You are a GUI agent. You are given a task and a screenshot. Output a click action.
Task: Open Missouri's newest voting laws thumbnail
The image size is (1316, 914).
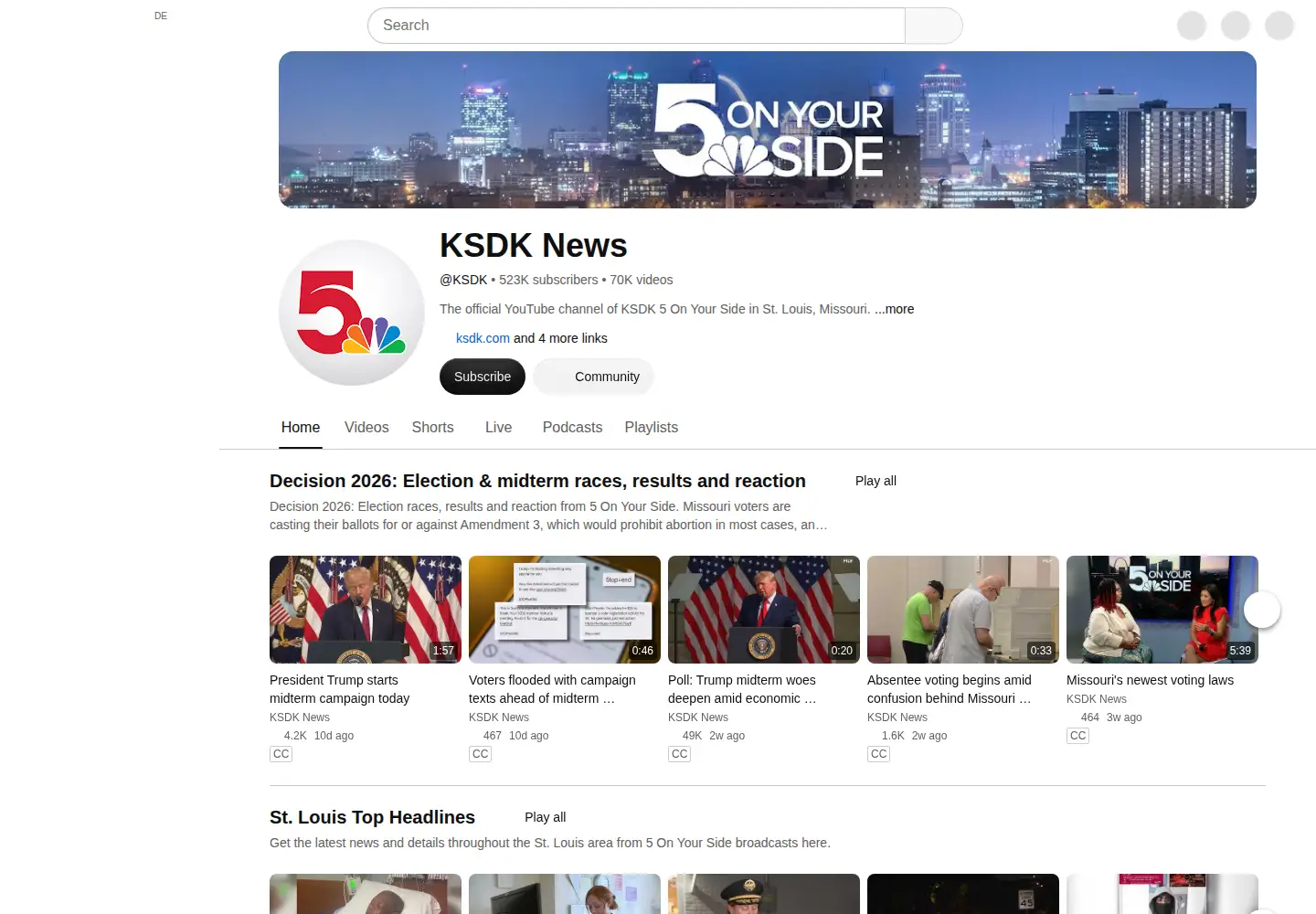[x=1162, y=610]
